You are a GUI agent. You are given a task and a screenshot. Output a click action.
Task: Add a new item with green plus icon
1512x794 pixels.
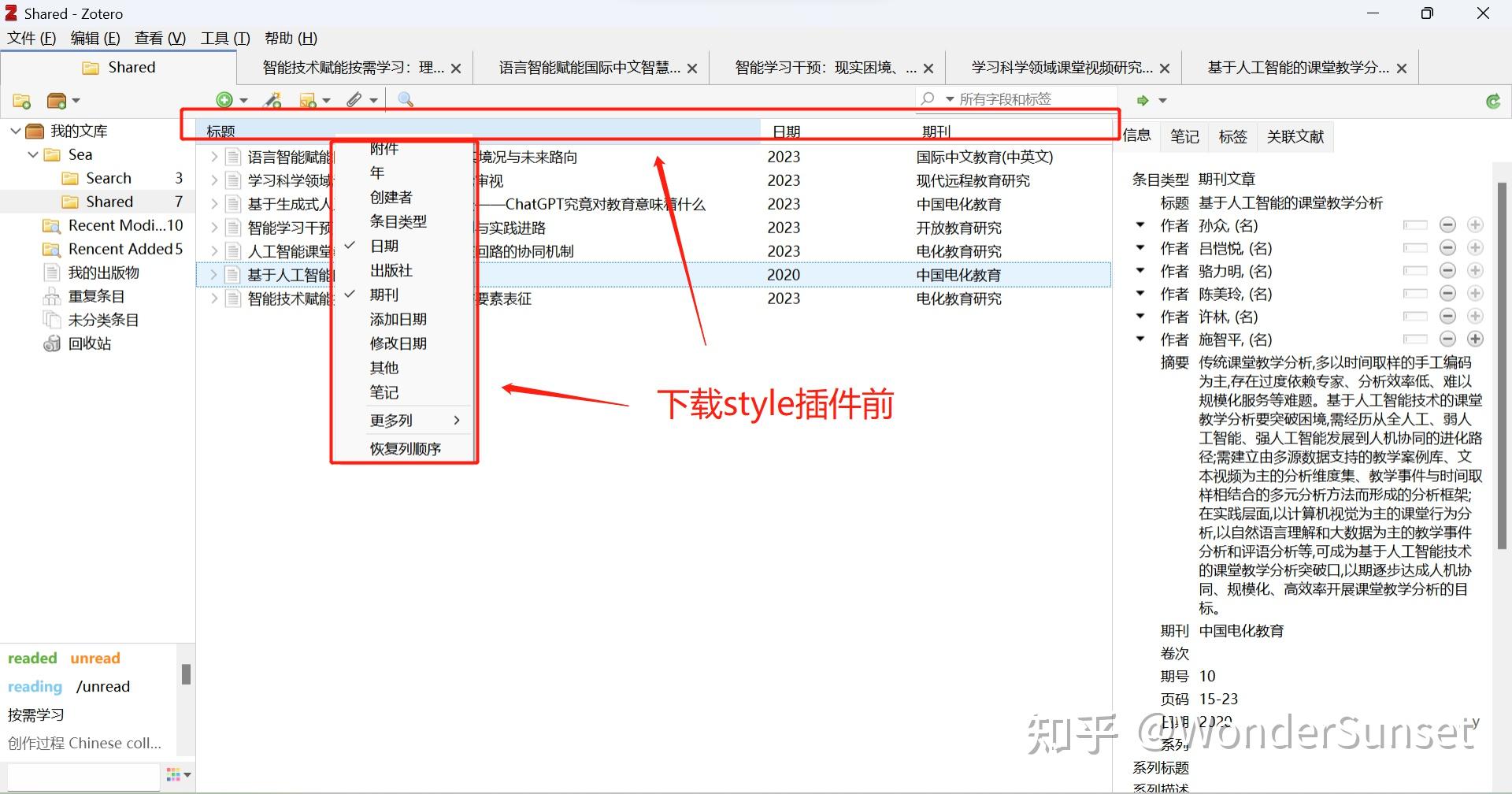[226, 99]
